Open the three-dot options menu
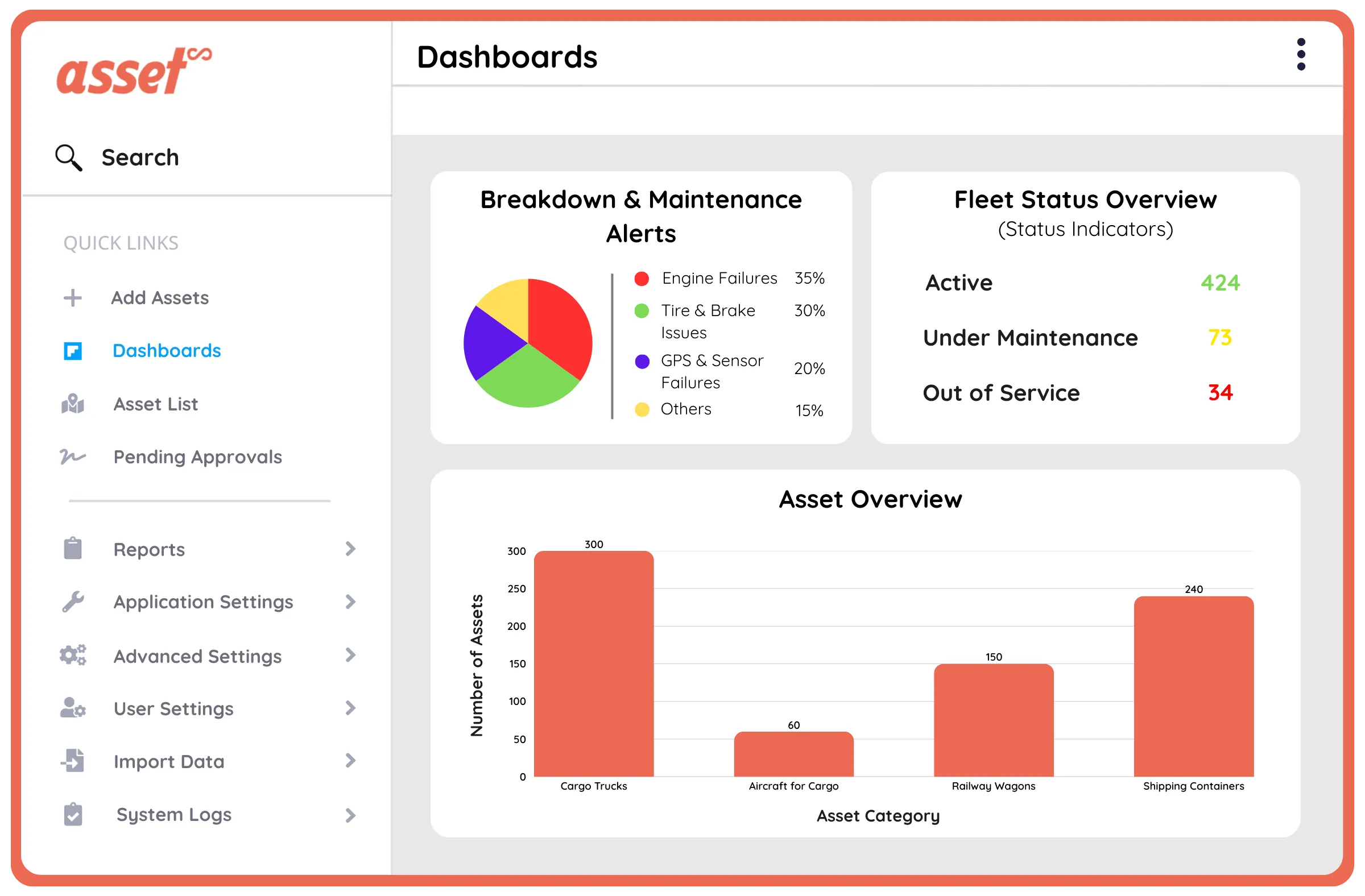Viewport: 1365px width, 896px height. (1301, 53)
